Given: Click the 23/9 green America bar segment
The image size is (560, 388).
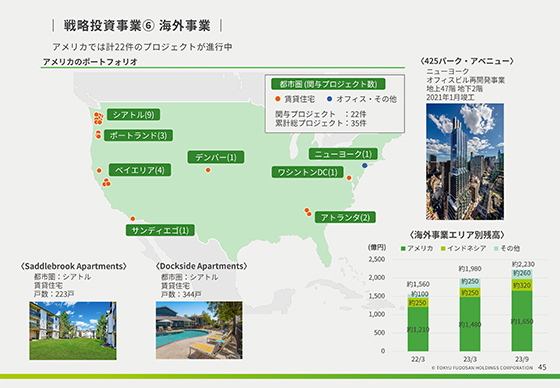Looking at the screenshot, I should pyautogui.click(x=522, y=321).
